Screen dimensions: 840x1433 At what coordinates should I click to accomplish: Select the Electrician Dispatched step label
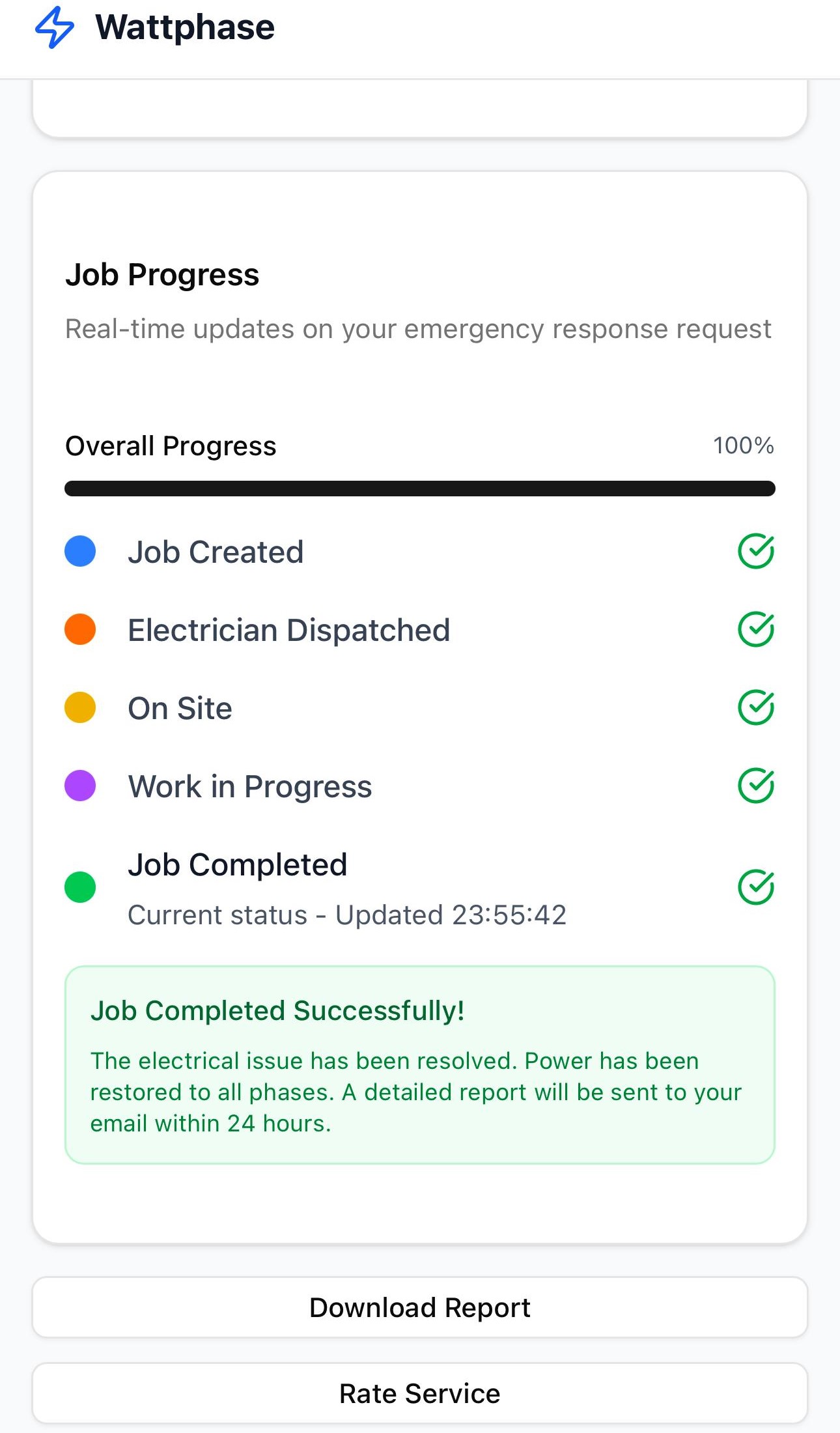[288, 631]
